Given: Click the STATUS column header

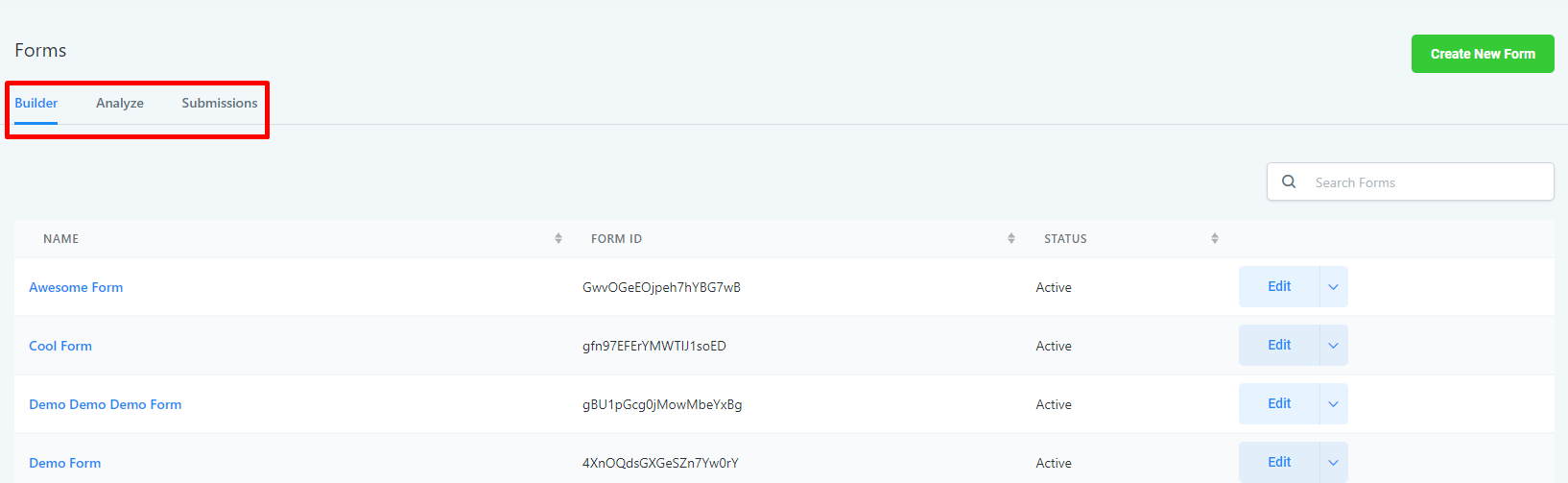Looking at the screenshot, I should 1065,238.
